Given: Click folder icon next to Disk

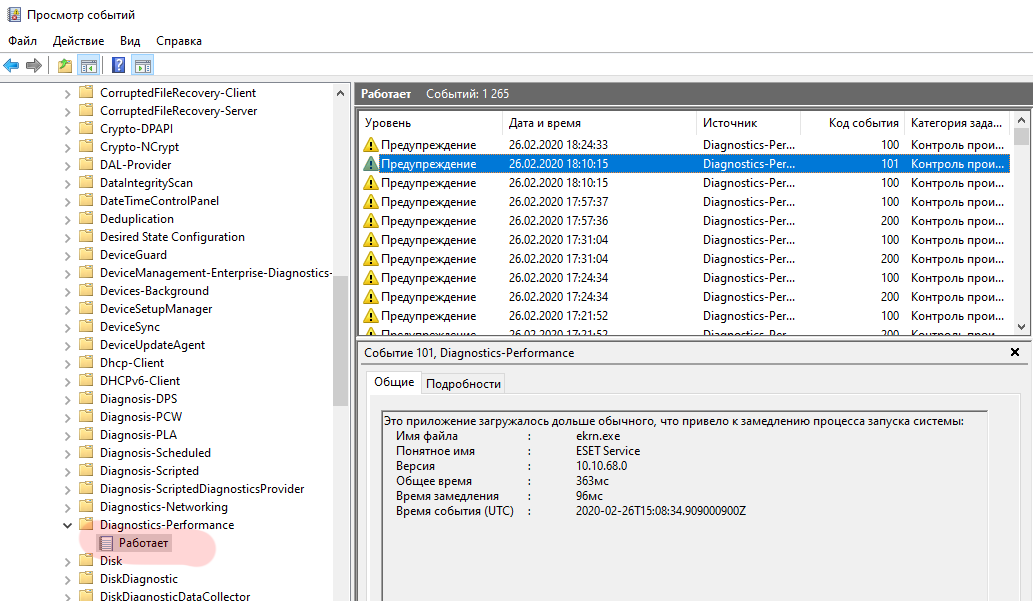Looking at the screenshot, I should coord(86,560).
